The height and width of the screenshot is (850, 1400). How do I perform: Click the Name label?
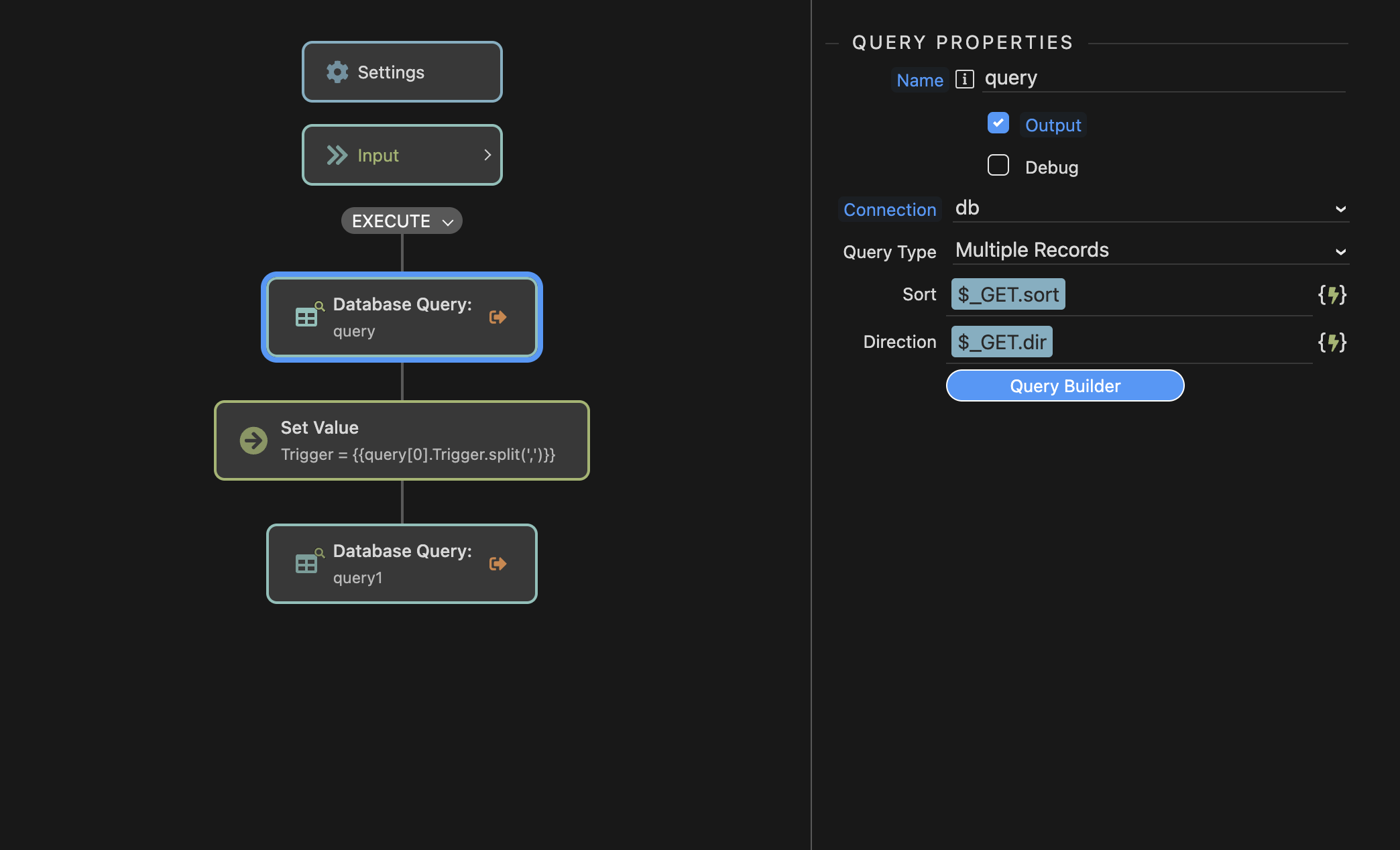(920, 80)
